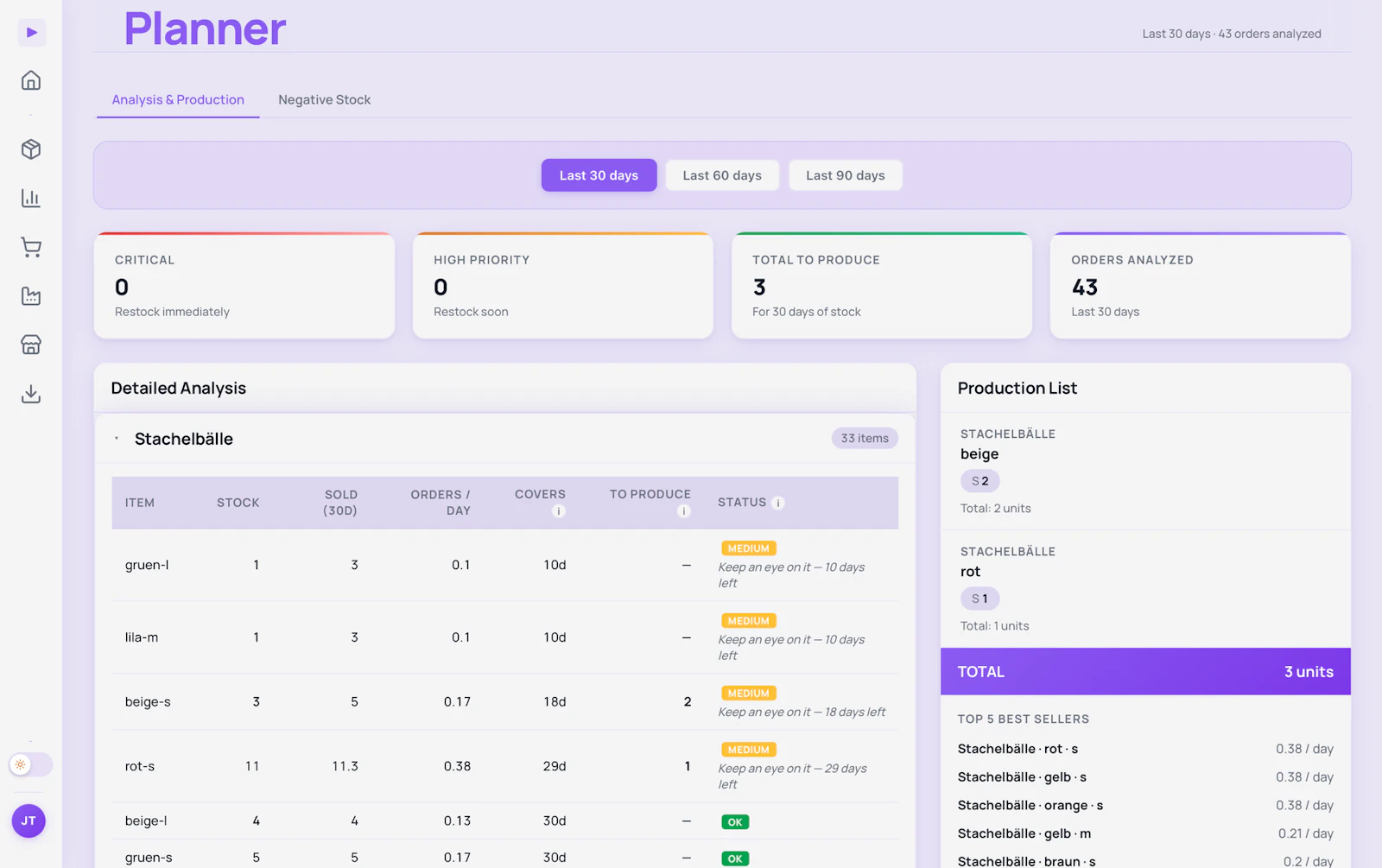Click the ITEM column header
Screen dimensions: 1382x868
click(x=140, y=503)
